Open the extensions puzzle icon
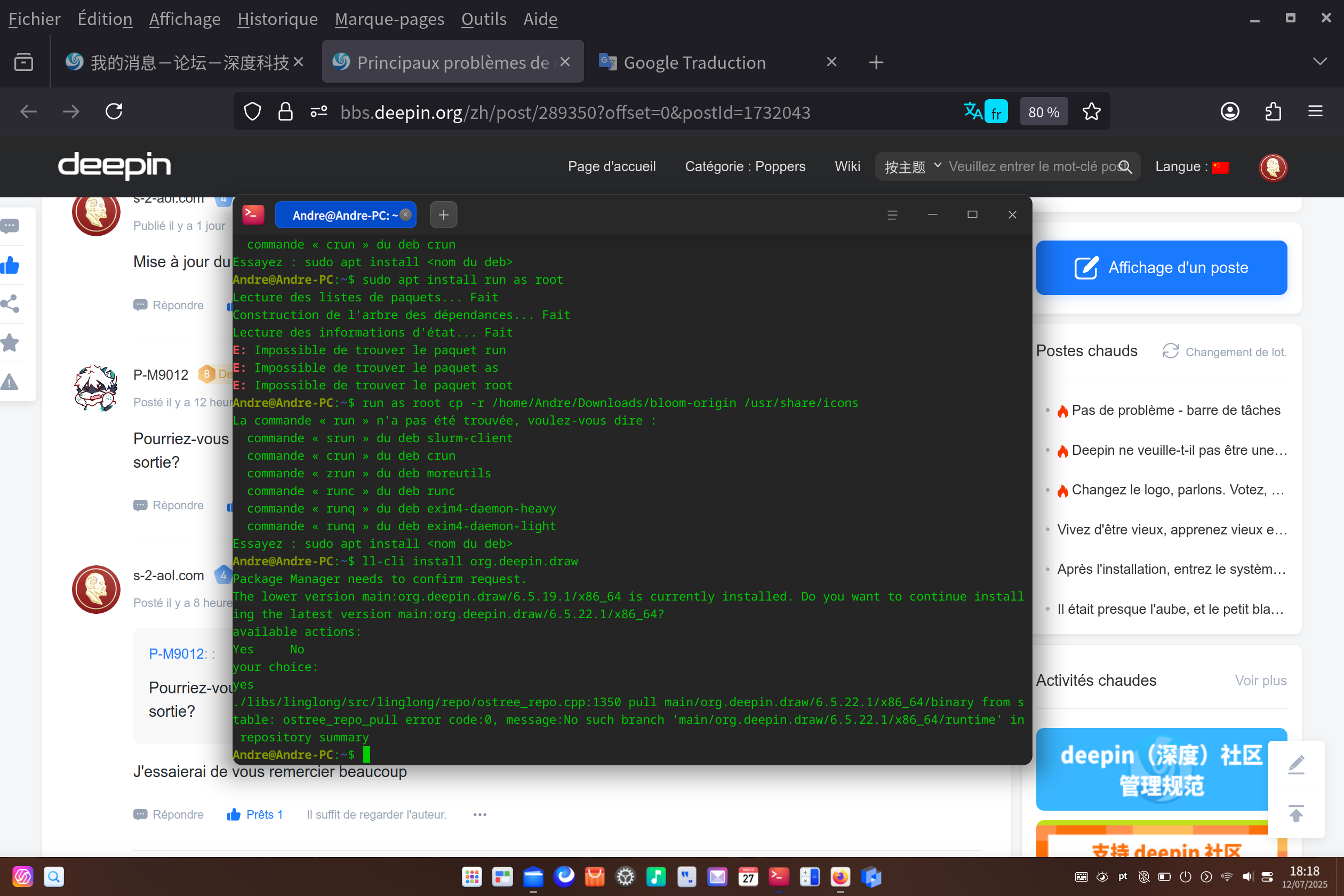Viewport: 1344px width, 896px height. pos(1273,111)
